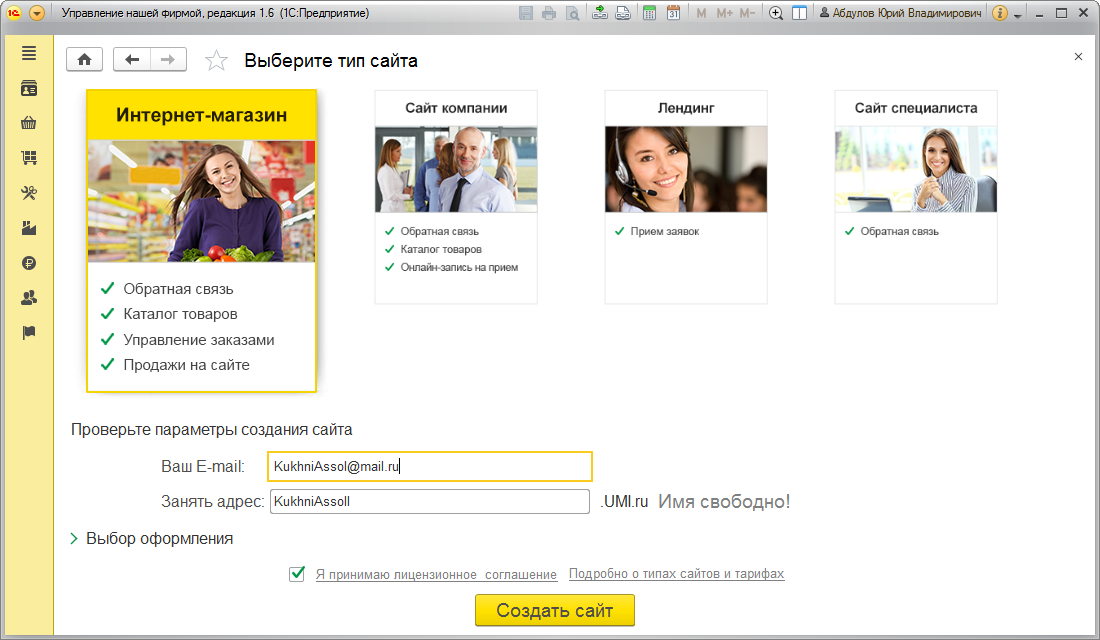Image resolution: width=1100 pixels, height=640 pixels.
Task: Toggle the license agreement checkbox
Action: coord(297,574)
